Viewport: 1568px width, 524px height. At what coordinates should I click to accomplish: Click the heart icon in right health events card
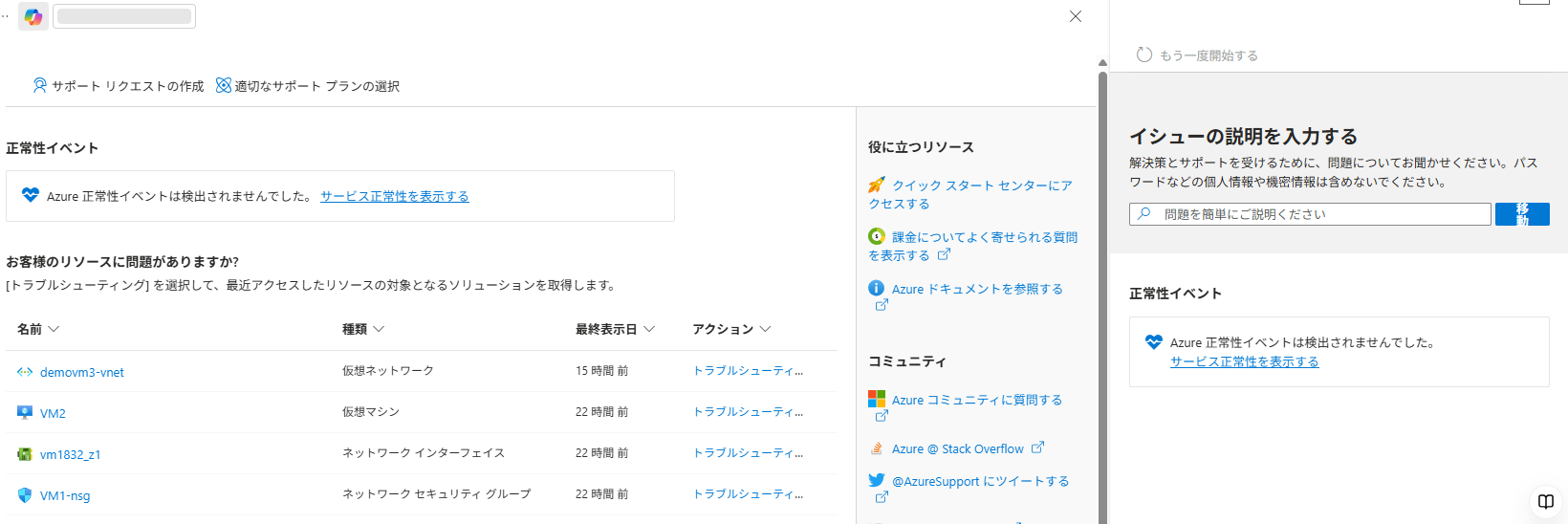pyautogui.click(x=1154, y=341)
